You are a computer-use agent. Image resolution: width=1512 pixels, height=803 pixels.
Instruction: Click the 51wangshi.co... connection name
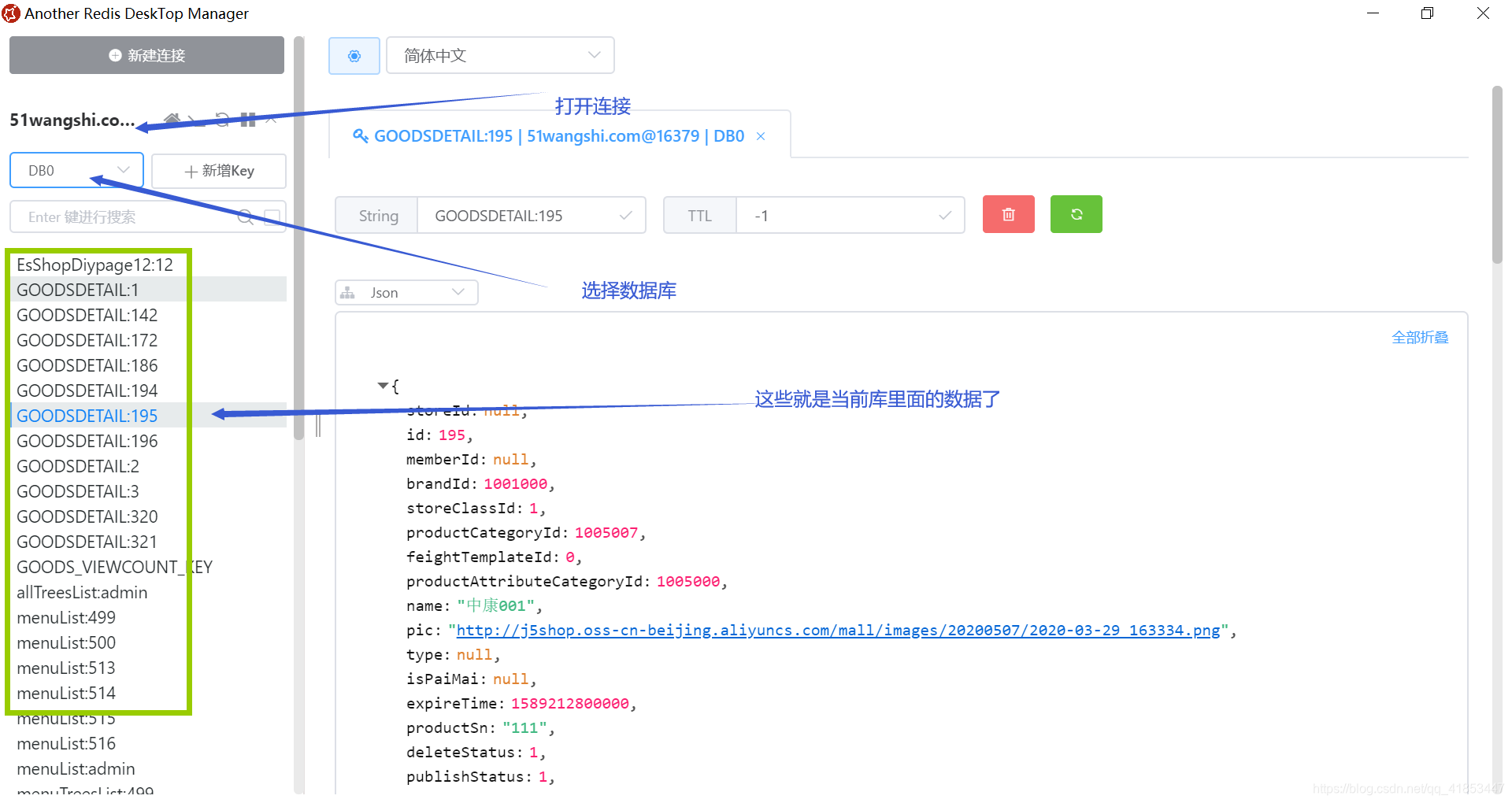point(72,120)
